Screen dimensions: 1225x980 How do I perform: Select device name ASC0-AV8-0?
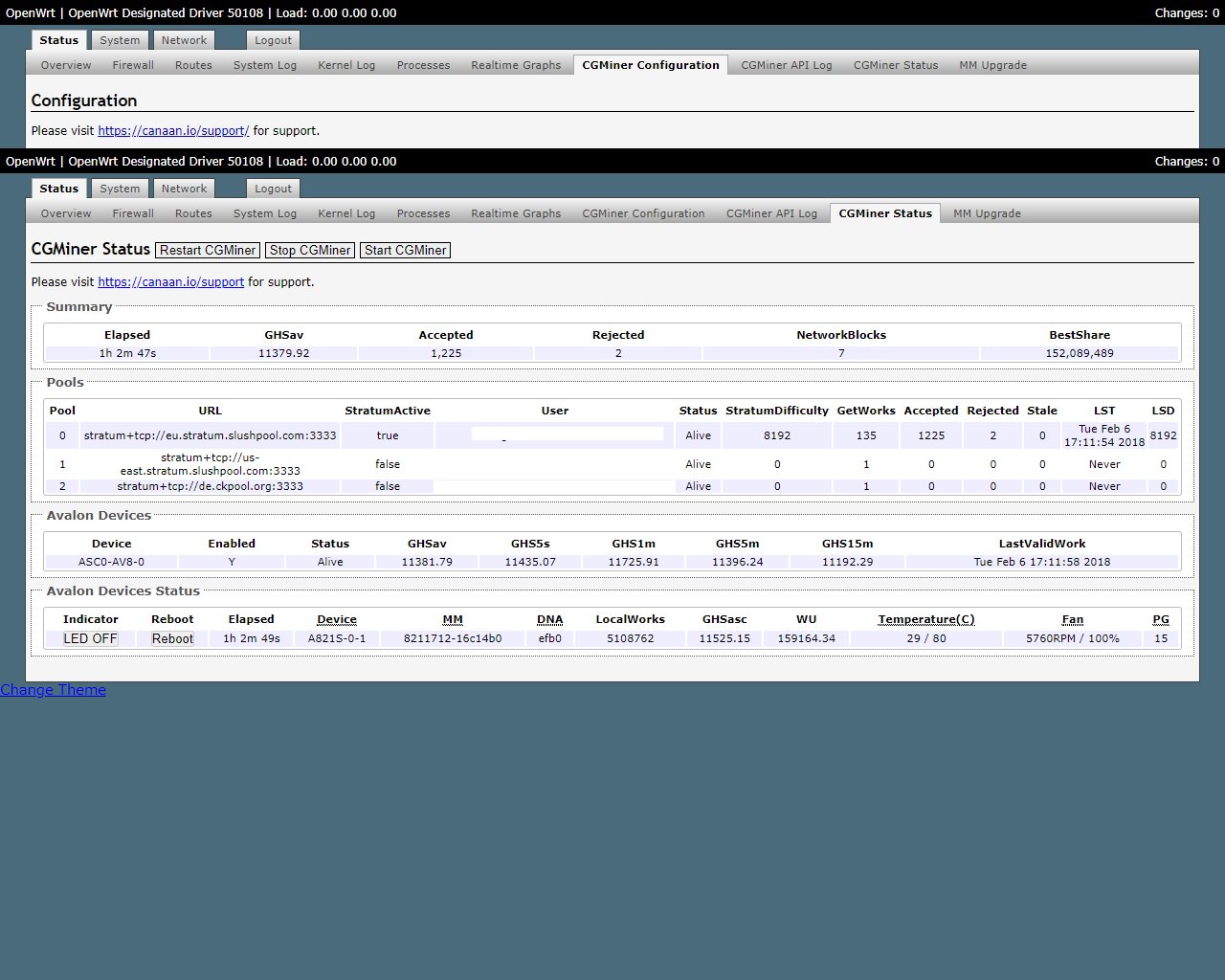point(111,562)
